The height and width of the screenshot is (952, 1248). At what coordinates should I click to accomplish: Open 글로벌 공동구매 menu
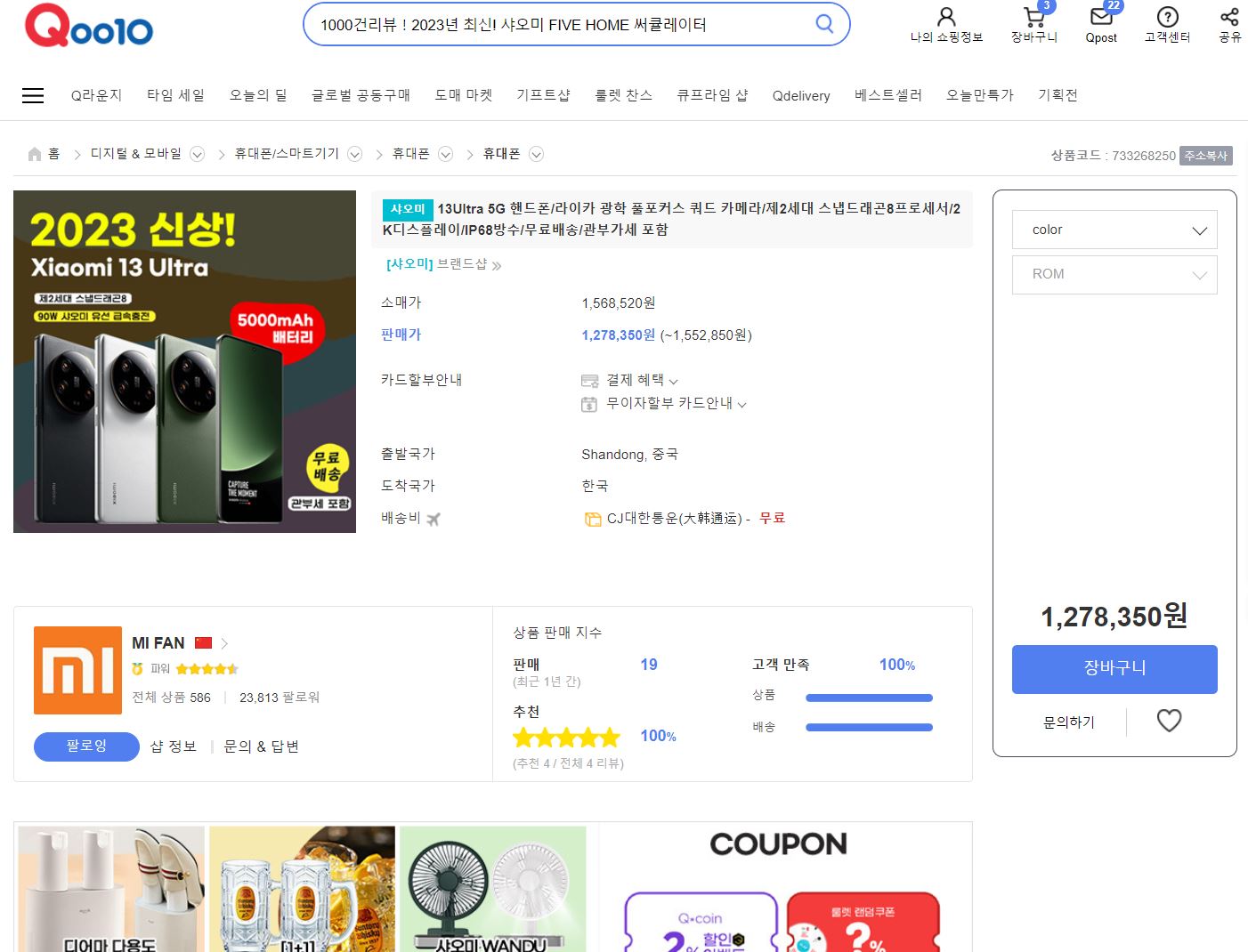361,95
